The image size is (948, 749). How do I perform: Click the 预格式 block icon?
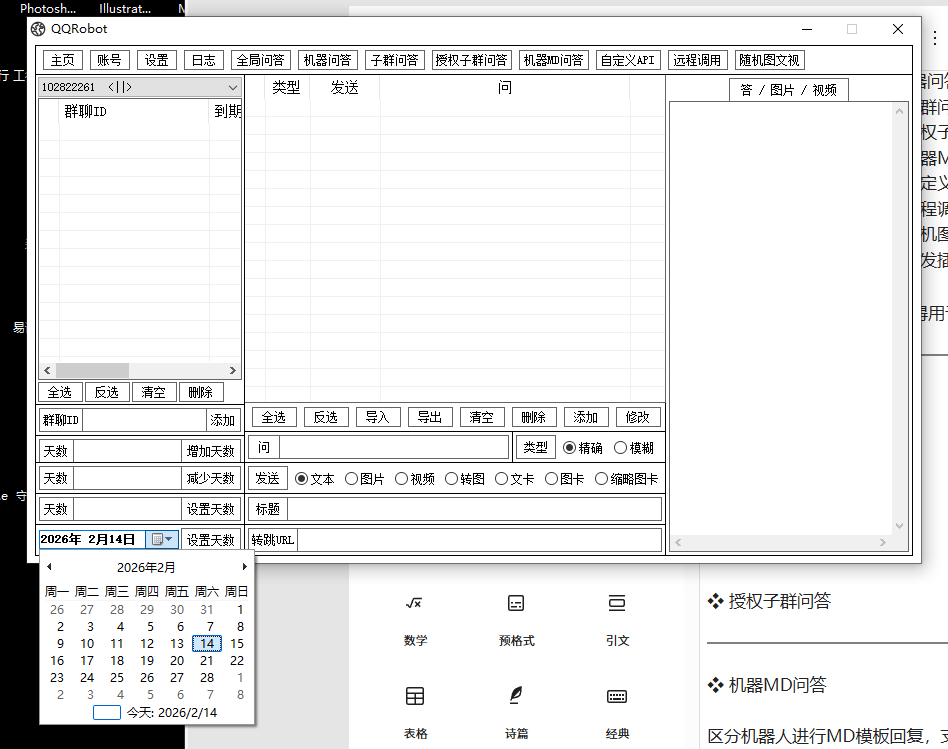[x=516, y=603]
